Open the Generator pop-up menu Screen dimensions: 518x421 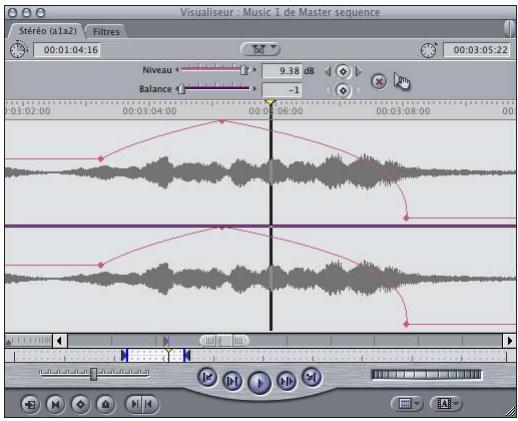coord(446,404)
